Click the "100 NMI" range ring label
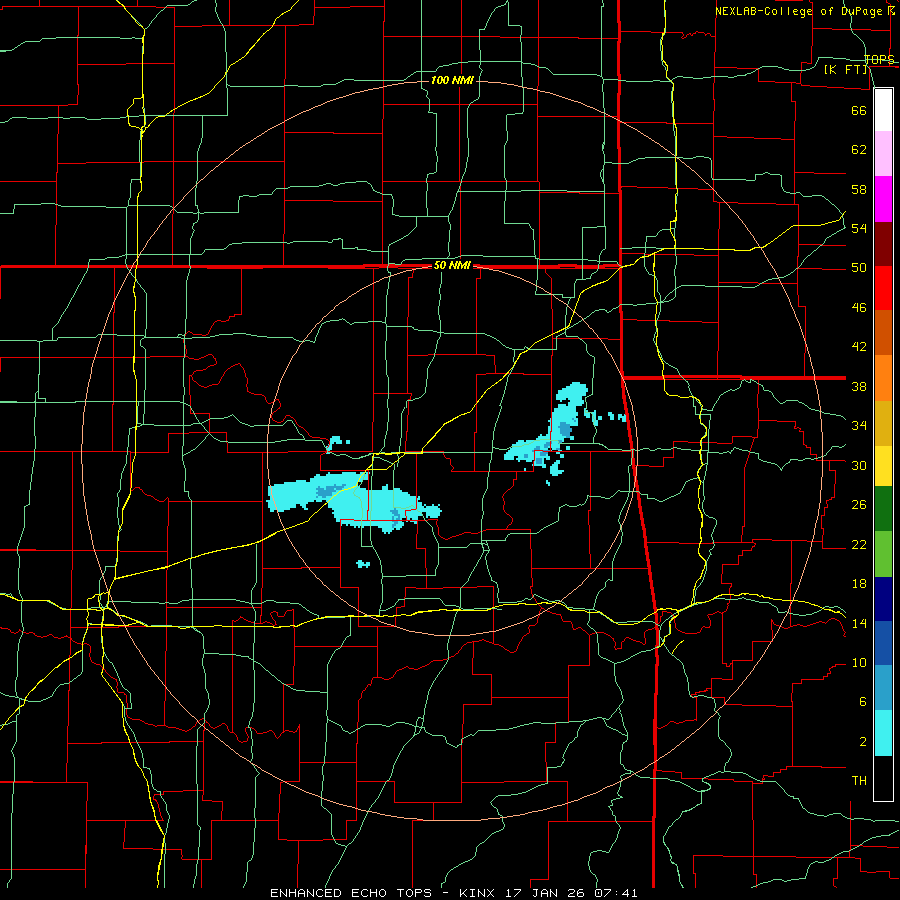The width and height of the screenshot is (900, 900). (x=452, y=80)
